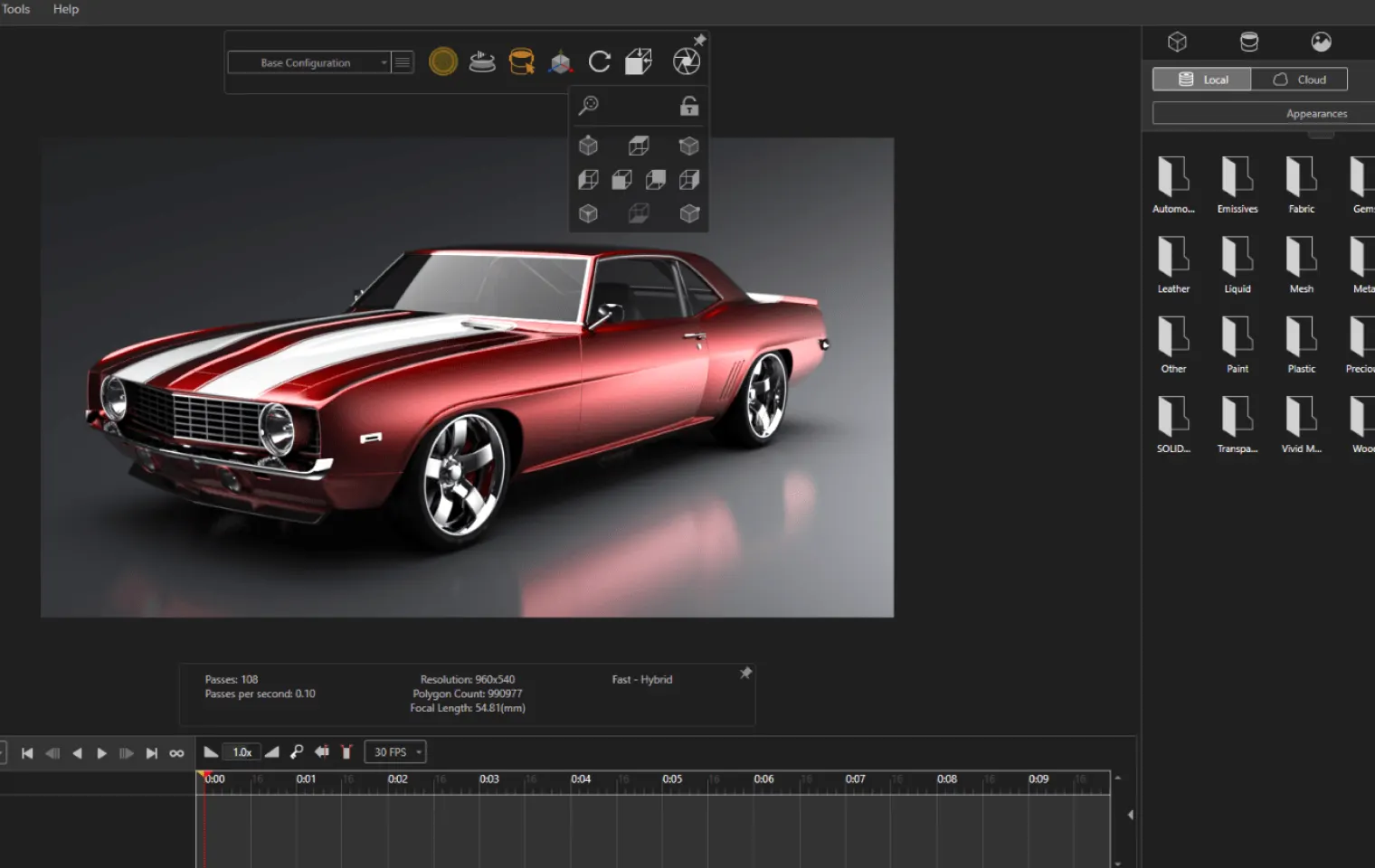1375x868 pixels.
Task: Jump to the start of the animation
Action: coord(27,752)
